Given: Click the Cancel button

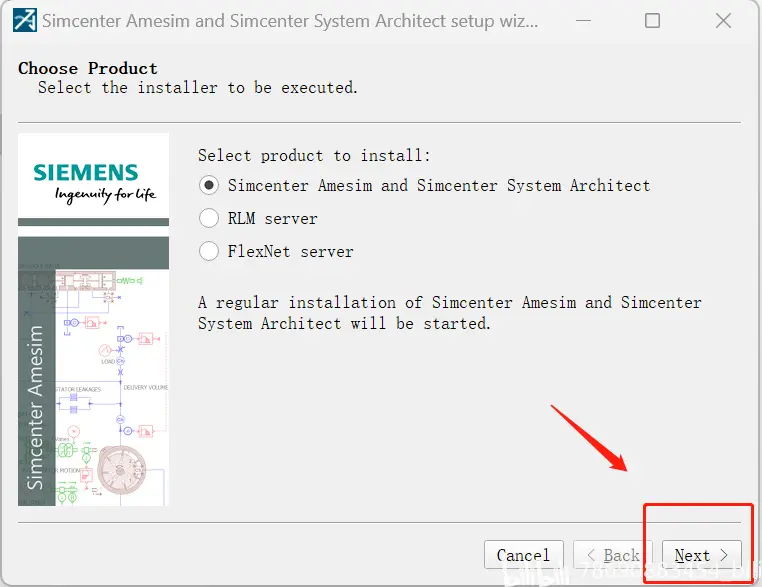Looking at the screenshot, I should pyautogui.click(x=524, y=554).
